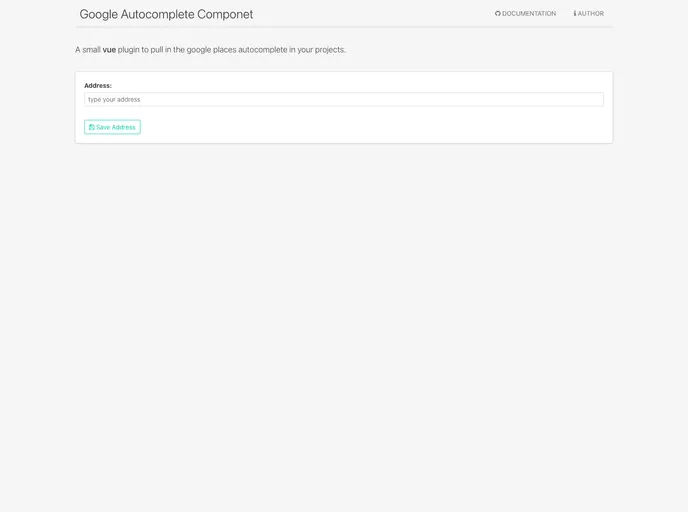Open the Author link
This screenshot has height=512, width=688.
click(x=588, y=14)
